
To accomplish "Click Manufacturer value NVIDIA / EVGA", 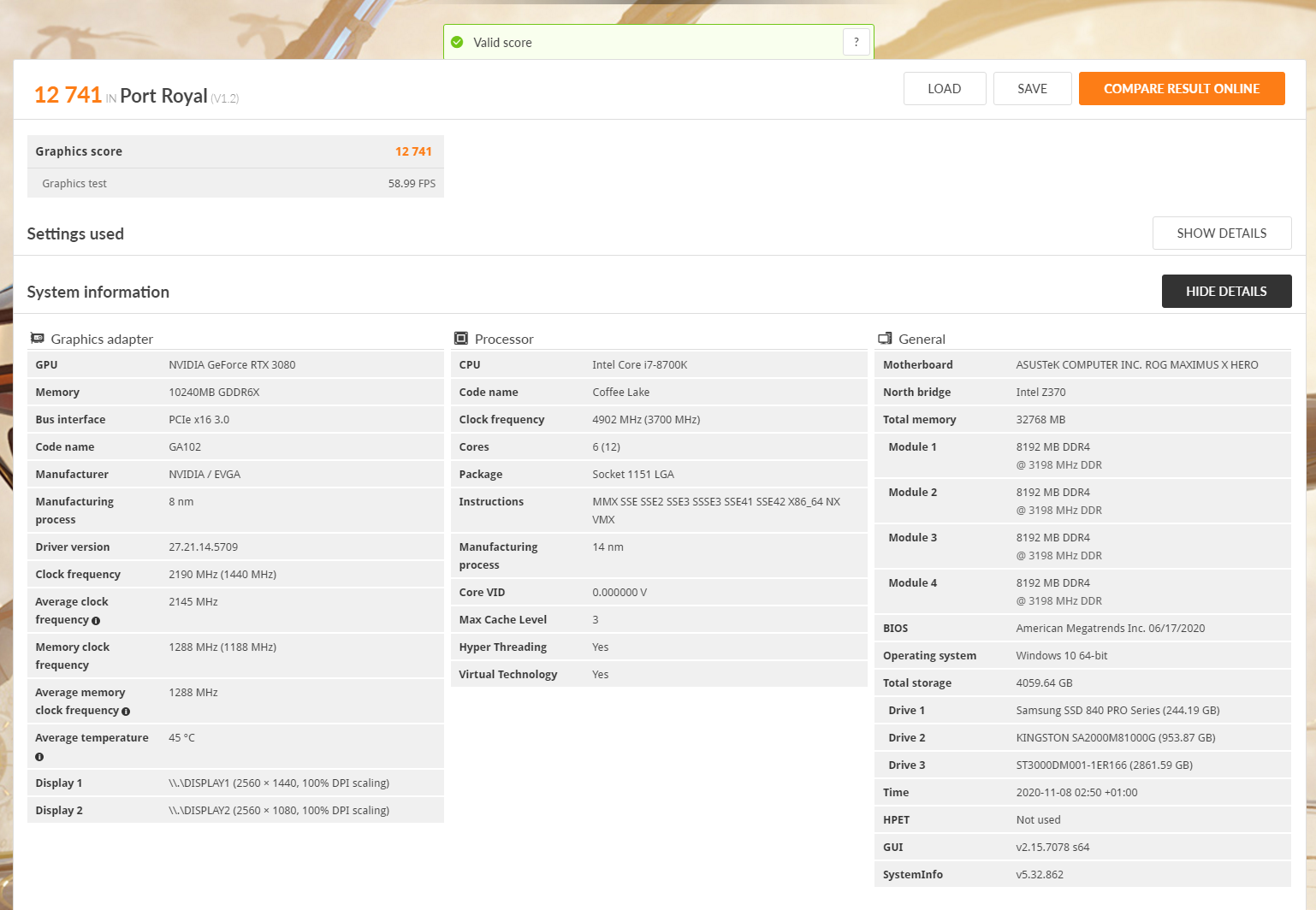I will click(x=205, y=474).
